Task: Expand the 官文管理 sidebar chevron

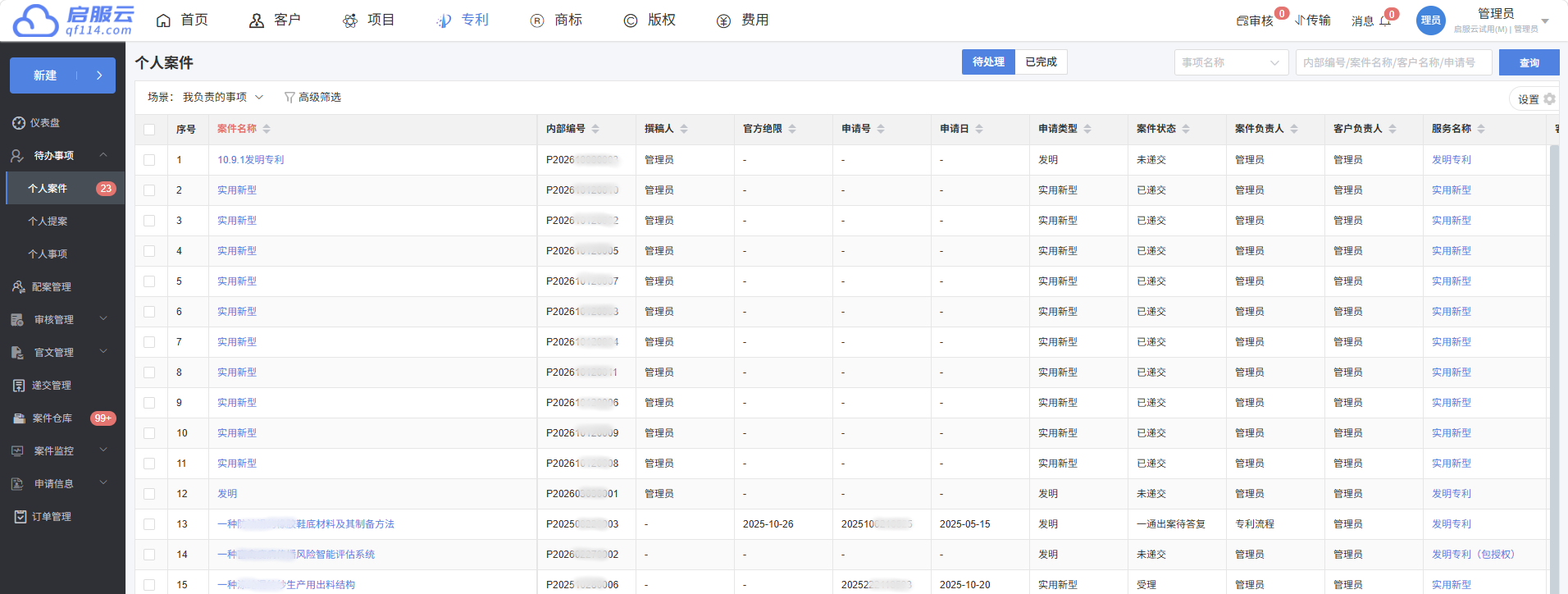Action: click(x=103, y=352)
